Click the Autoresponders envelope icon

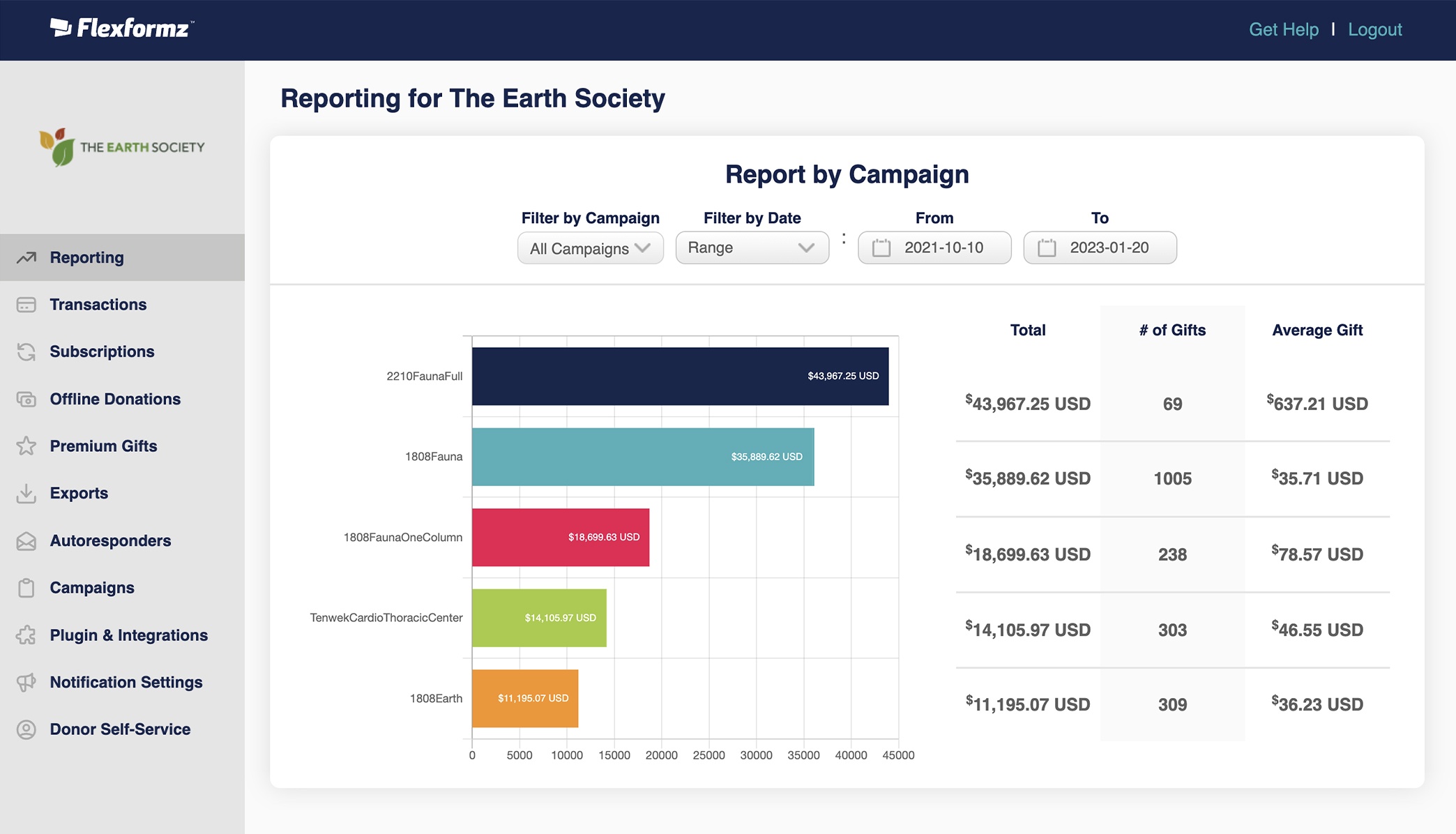coord(26,541)
